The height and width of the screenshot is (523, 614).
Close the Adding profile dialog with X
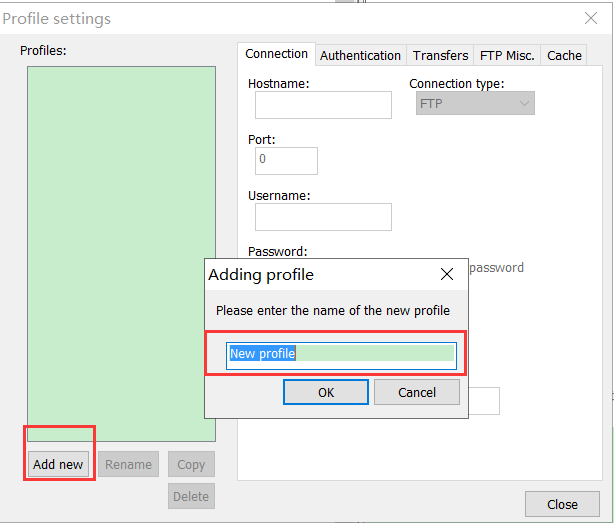pos(447,274)
